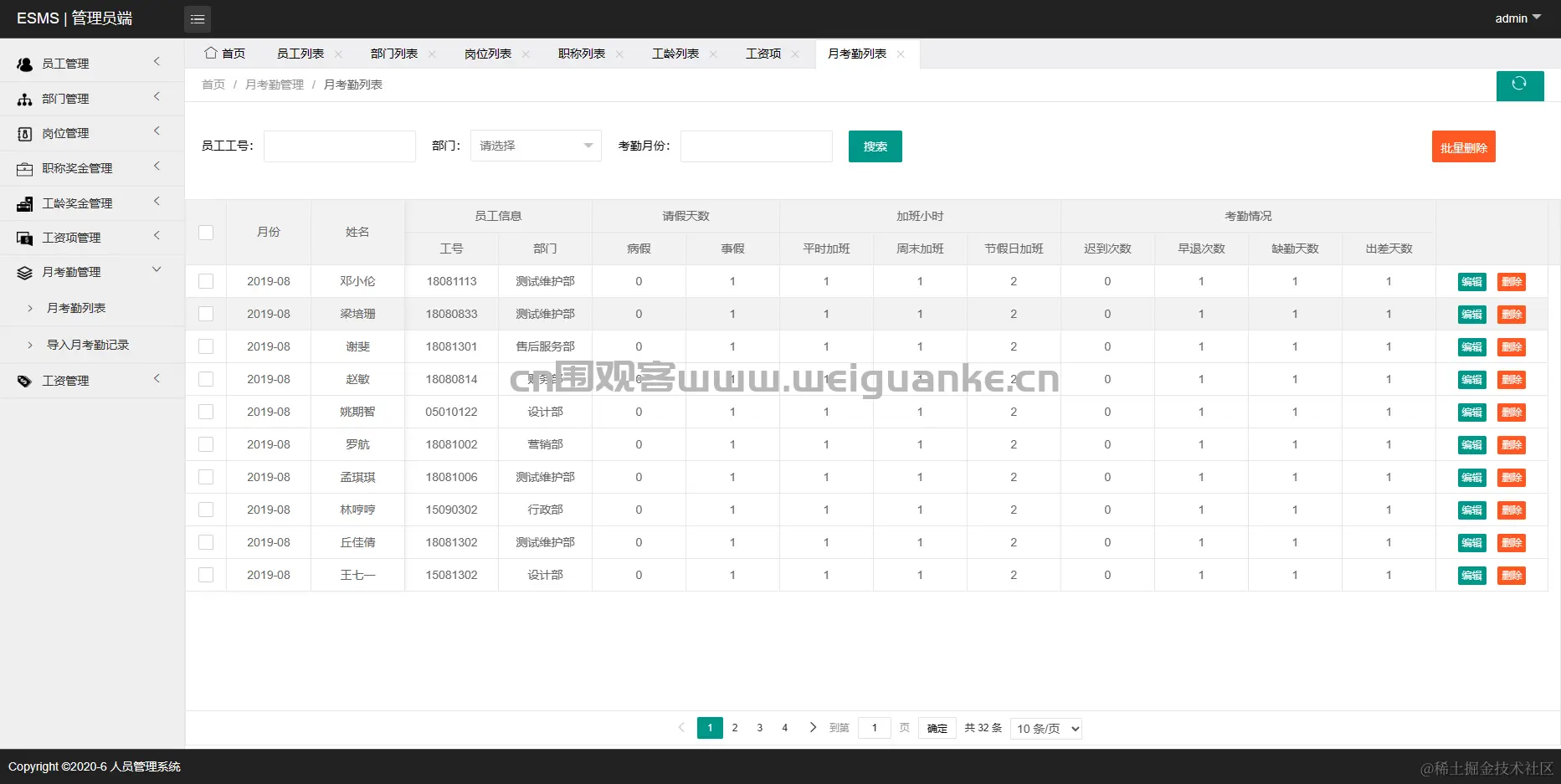The image size is (1561, 784).
Task: Go to the previous page arrow
Action: click(x=681, y=727)
